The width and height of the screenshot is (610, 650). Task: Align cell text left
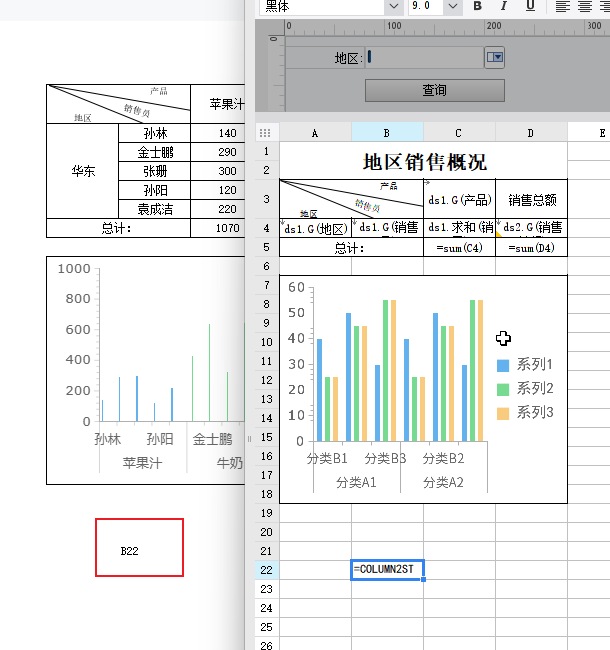(562, 6)
